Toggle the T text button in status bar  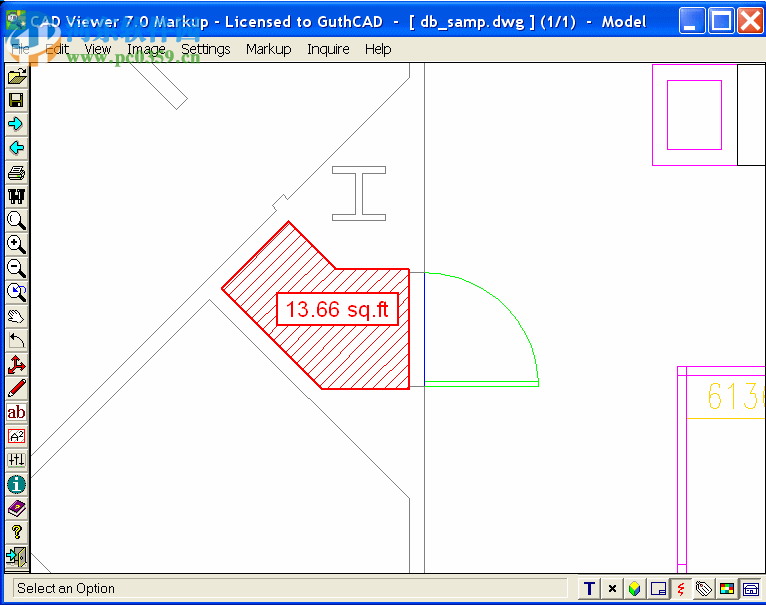589,589
